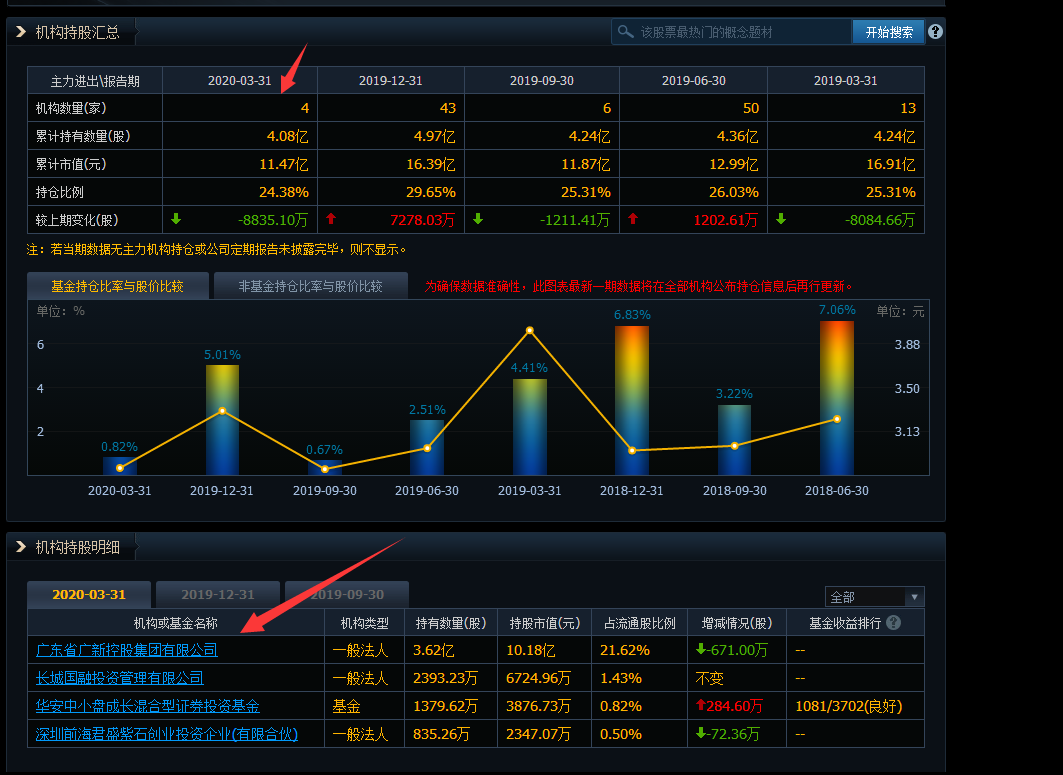The image size is (1063, 775).
Task: Click the 7.06% bar for 2018-06-30
Action: click(x=836, y=397)
